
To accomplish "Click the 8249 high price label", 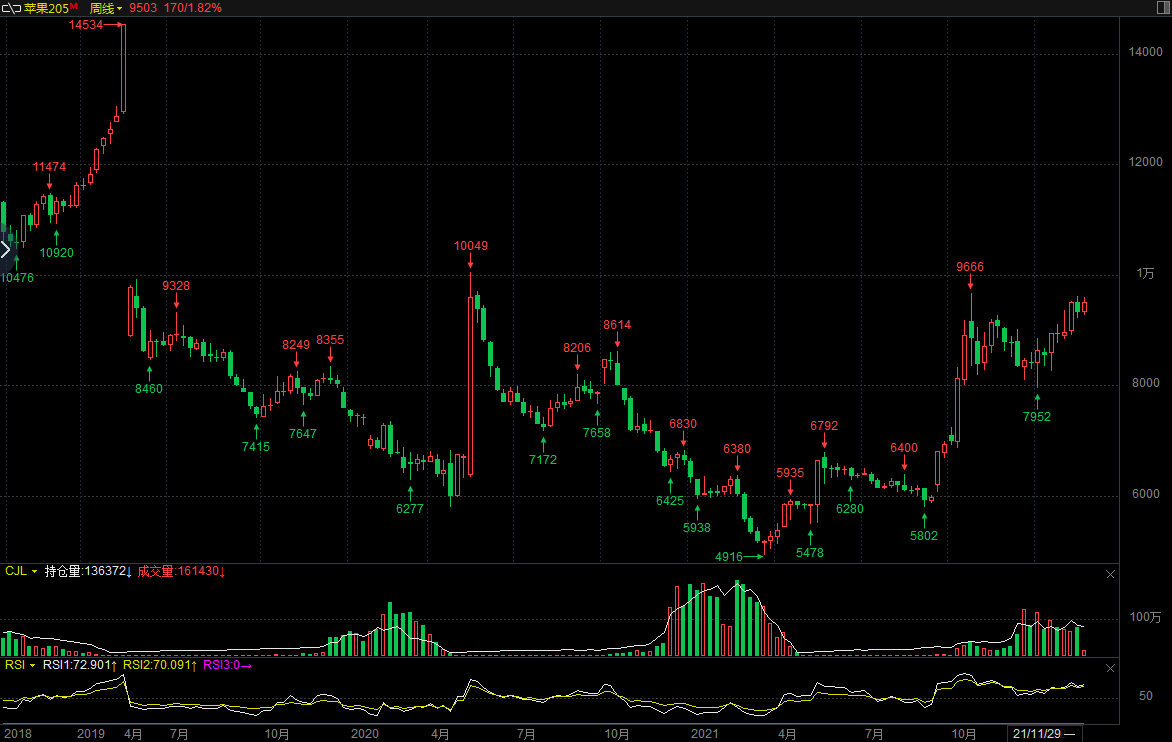I will (296, 344).
